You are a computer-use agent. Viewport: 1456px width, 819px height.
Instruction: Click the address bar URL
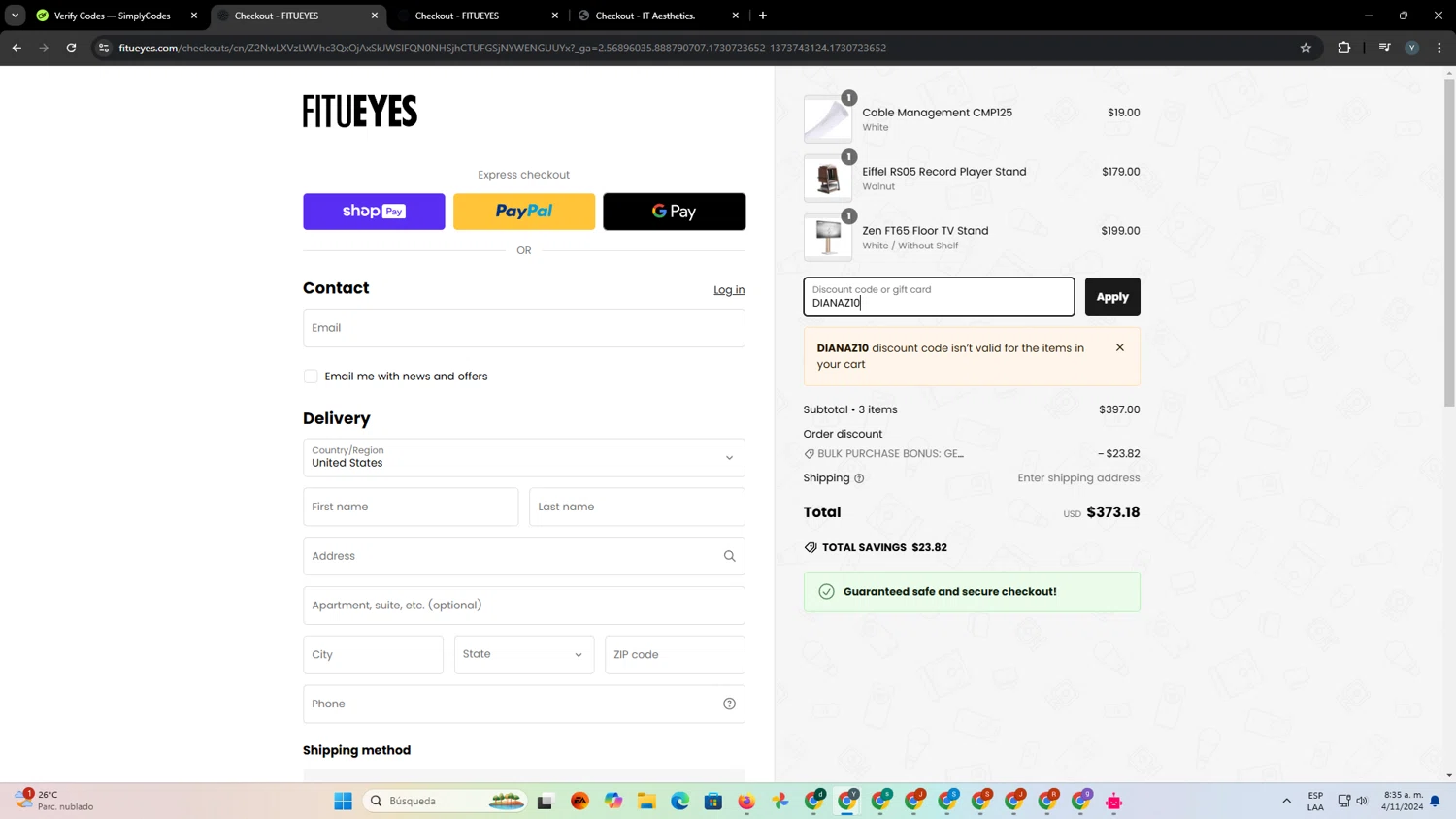pyautogui.click(x=503, y=48)
